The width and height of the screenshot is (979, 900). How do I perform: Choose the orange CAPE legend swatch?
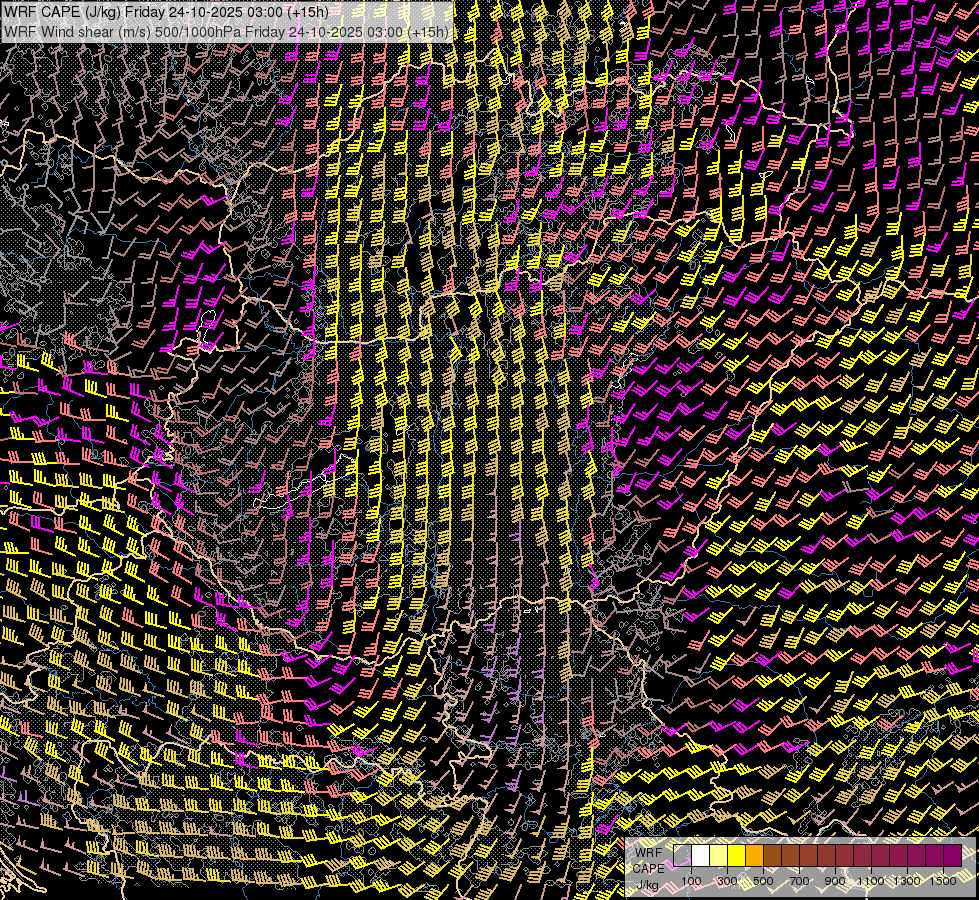[x=755, y=855]
